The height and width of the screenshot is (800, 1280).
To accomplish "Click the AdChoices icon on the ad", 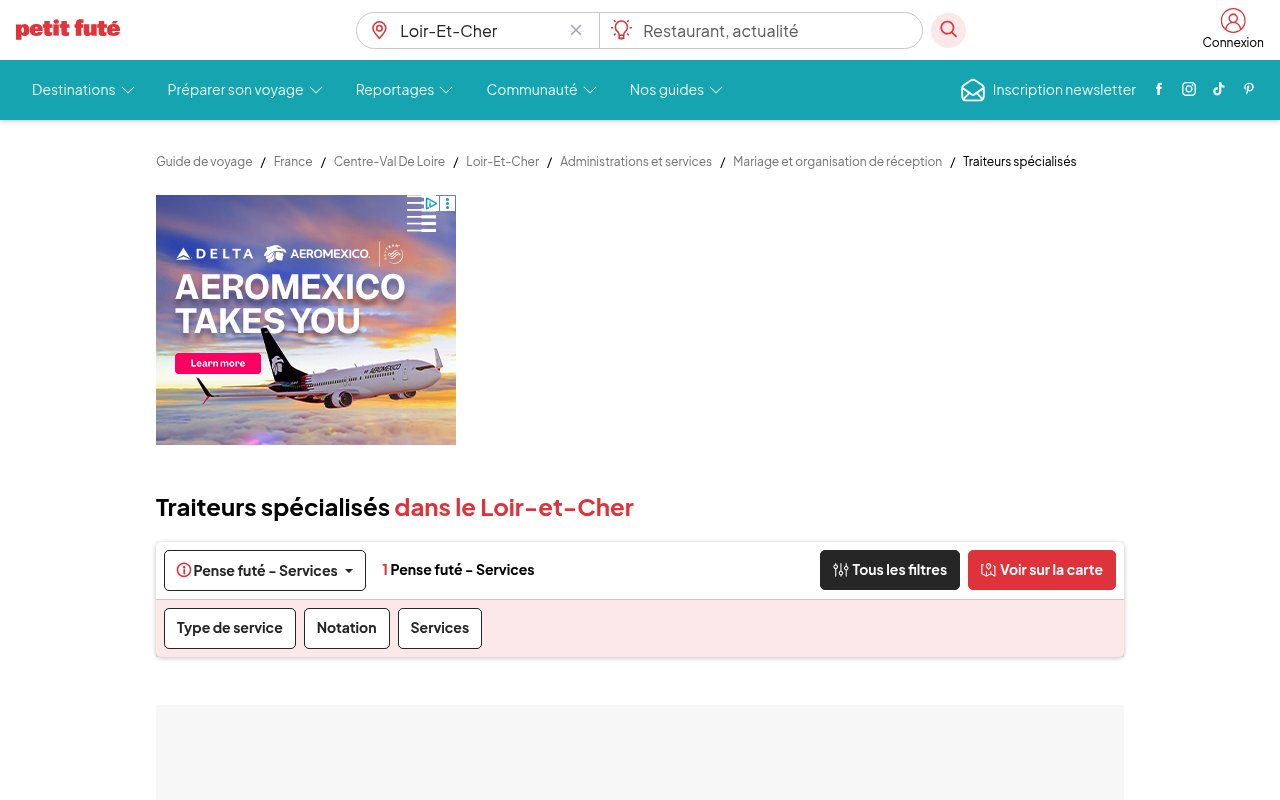I will click(432, 203).
